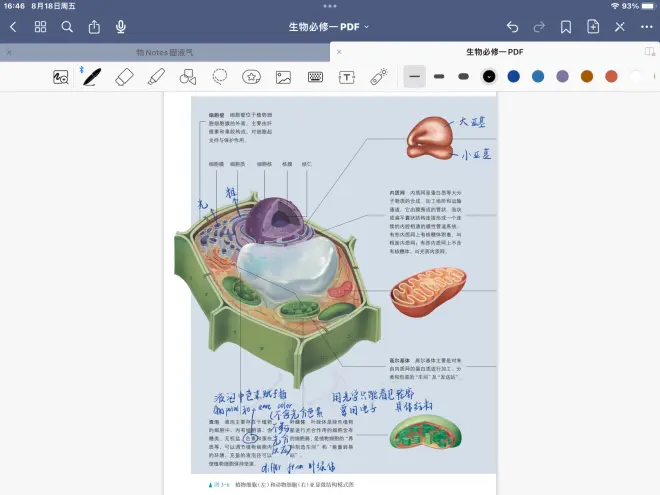Toggle microphone audio recording

pos(121,27)
